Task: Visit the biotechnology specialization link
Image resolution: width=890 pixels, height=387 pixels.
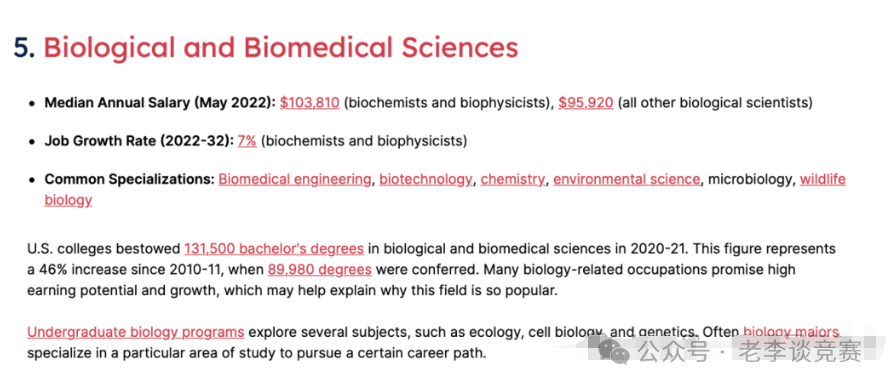Action: 426,179
